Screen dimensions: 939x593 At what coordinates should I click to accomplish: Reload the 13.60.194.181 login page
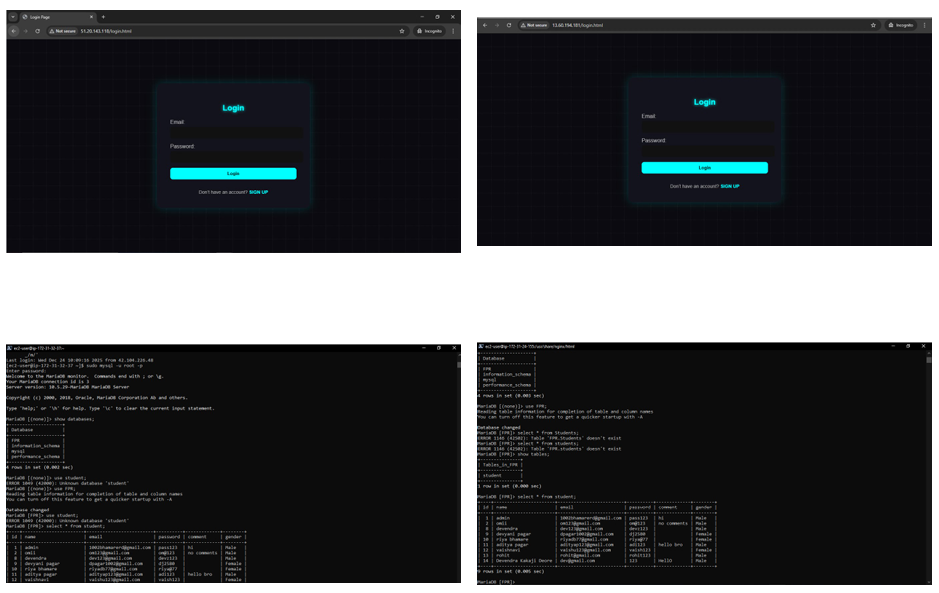click(x=509, y=25)
